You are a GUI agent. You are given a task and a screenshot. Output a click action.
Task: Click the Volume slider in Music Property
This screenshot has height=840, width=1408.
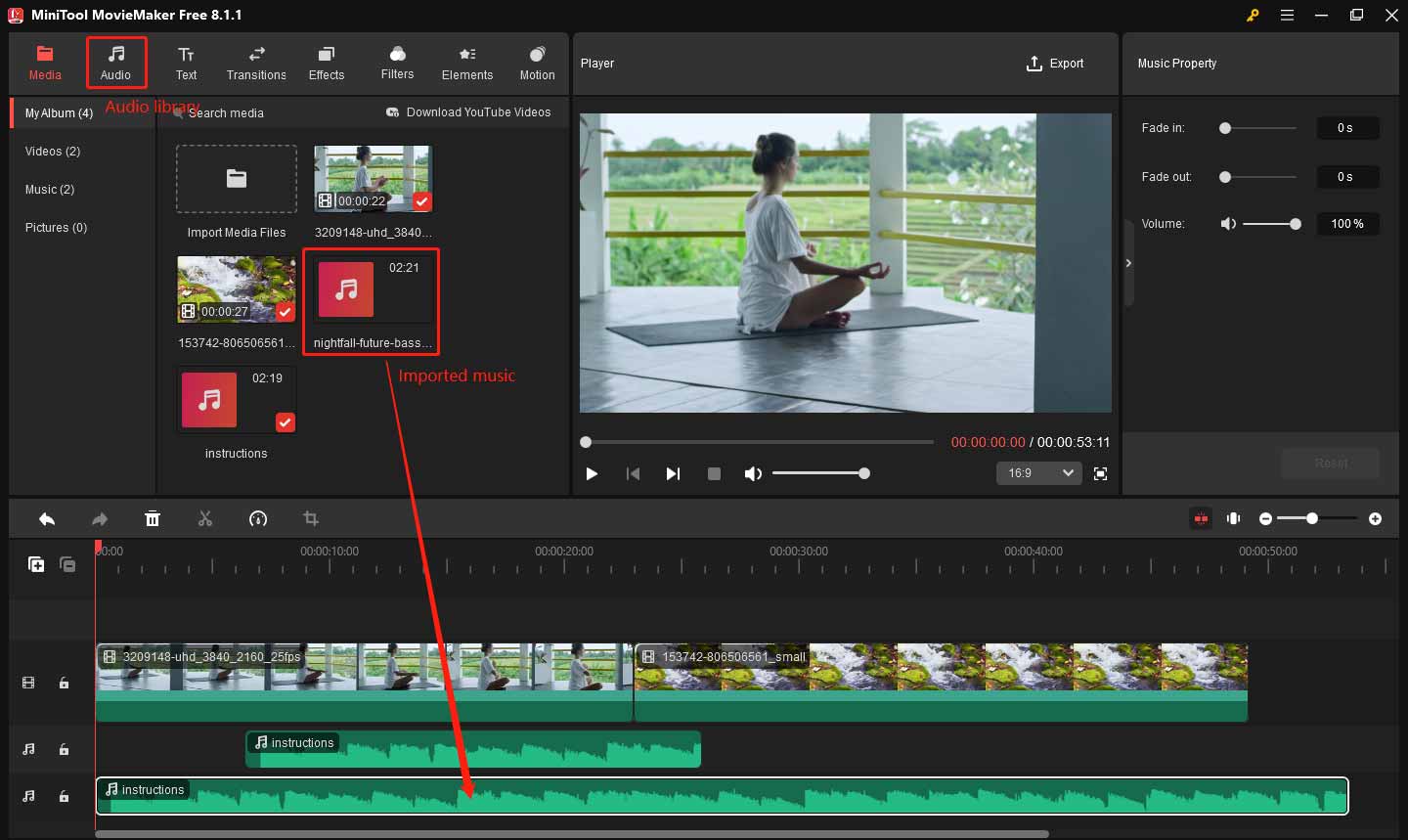coord(1268,224)
